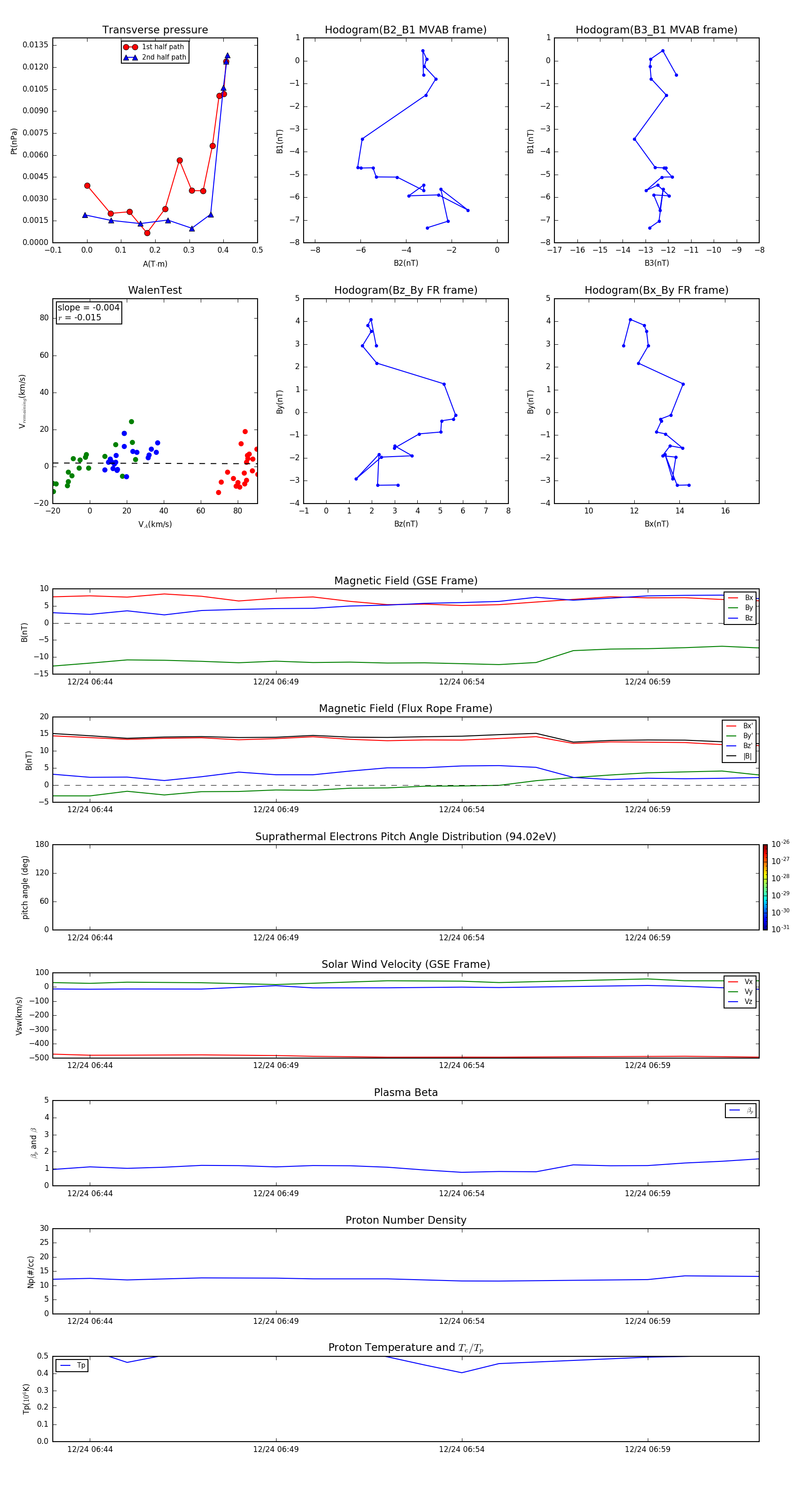Click the 'Vsw(km/s)' axis label
This screenshot has height=1489, width=812.
click(19, 1016)
